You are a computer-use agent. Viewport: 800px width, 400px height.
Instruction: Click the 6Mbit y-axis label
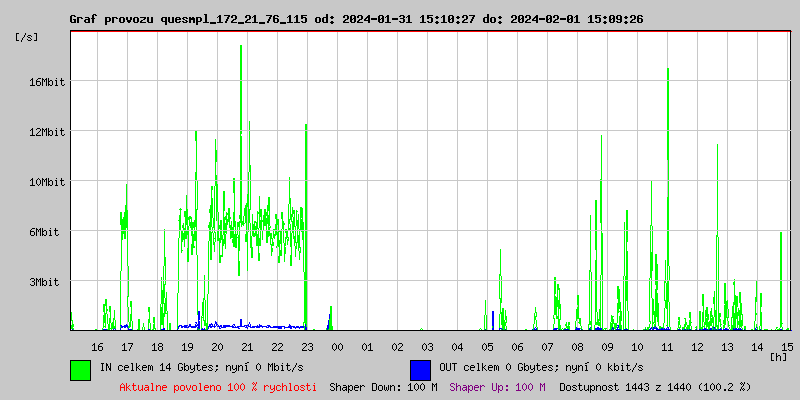click(x=45, y=232)
